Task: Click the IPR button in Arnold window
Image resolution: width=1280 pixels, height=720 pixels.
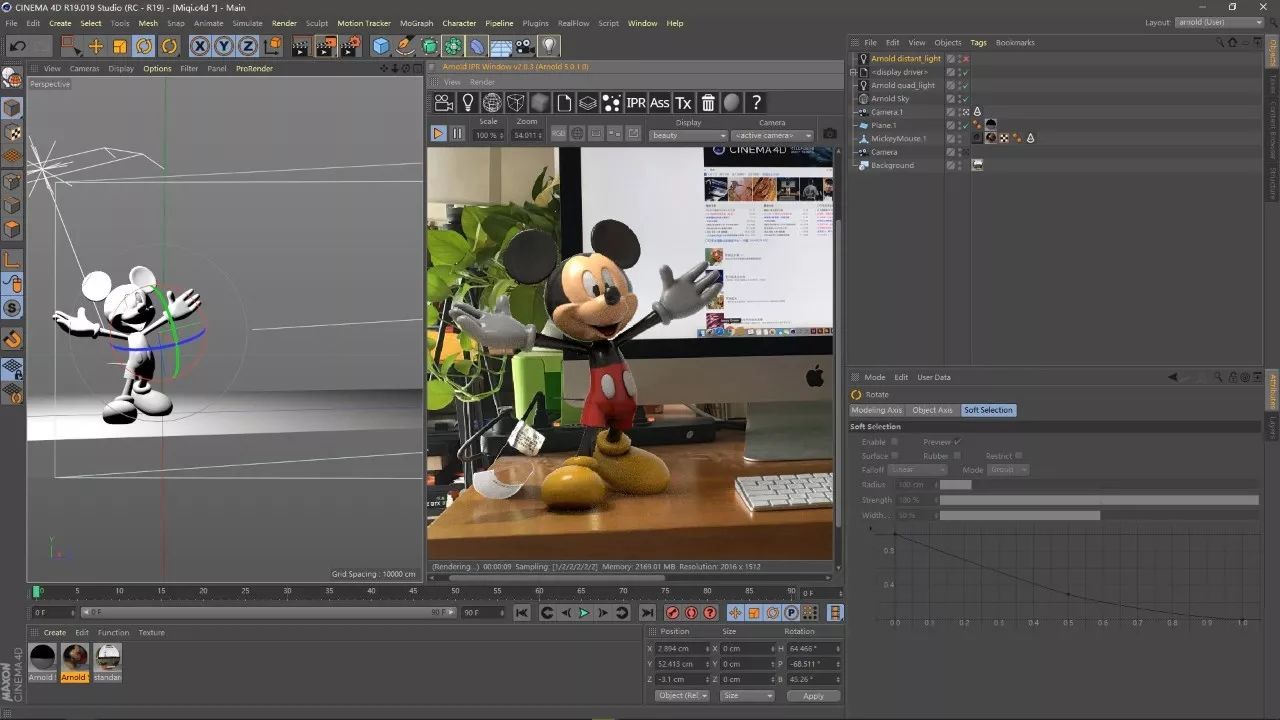Action: [636, 103]
